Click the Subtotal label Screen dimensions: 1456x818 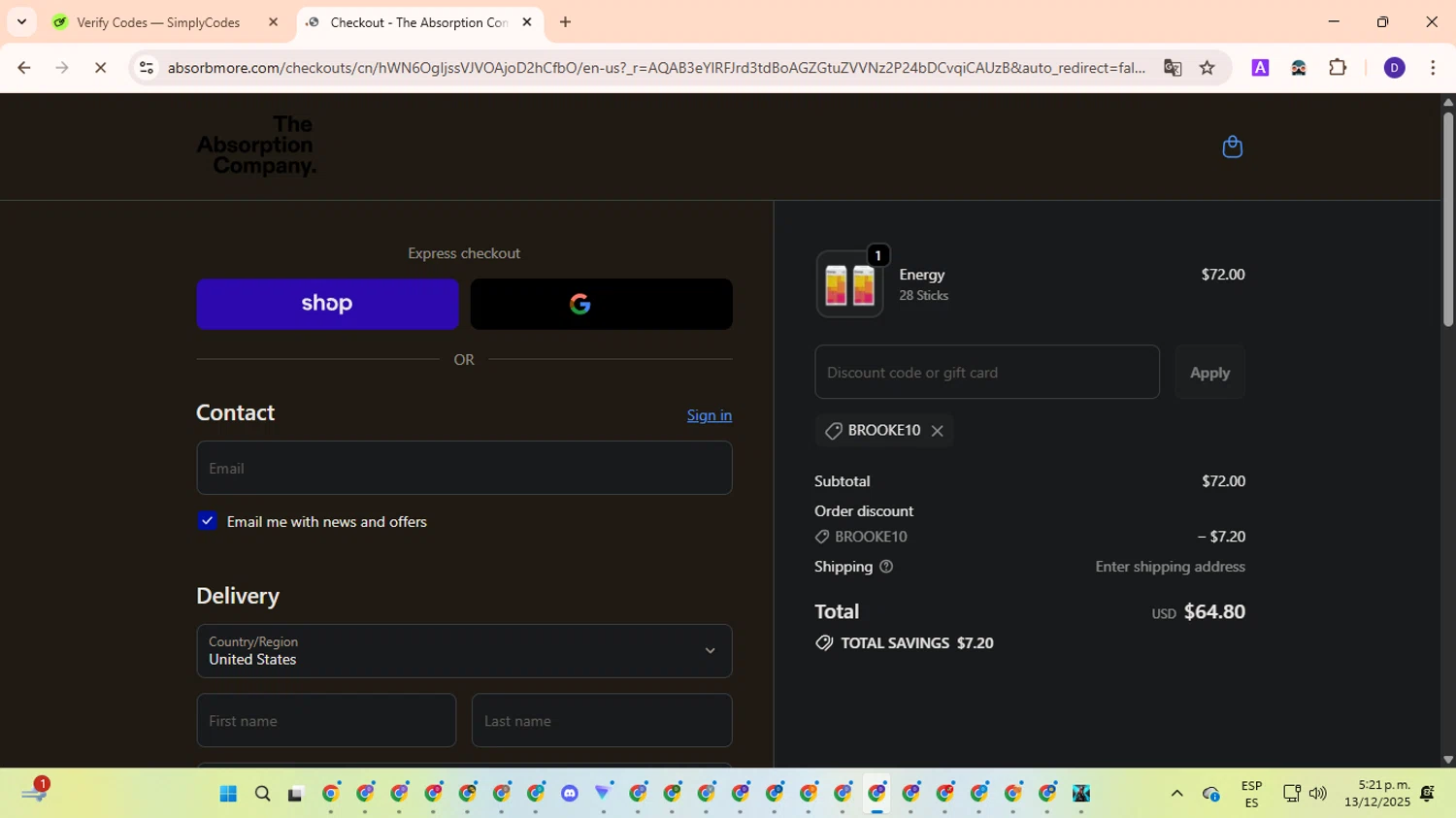tap(843, 481)
